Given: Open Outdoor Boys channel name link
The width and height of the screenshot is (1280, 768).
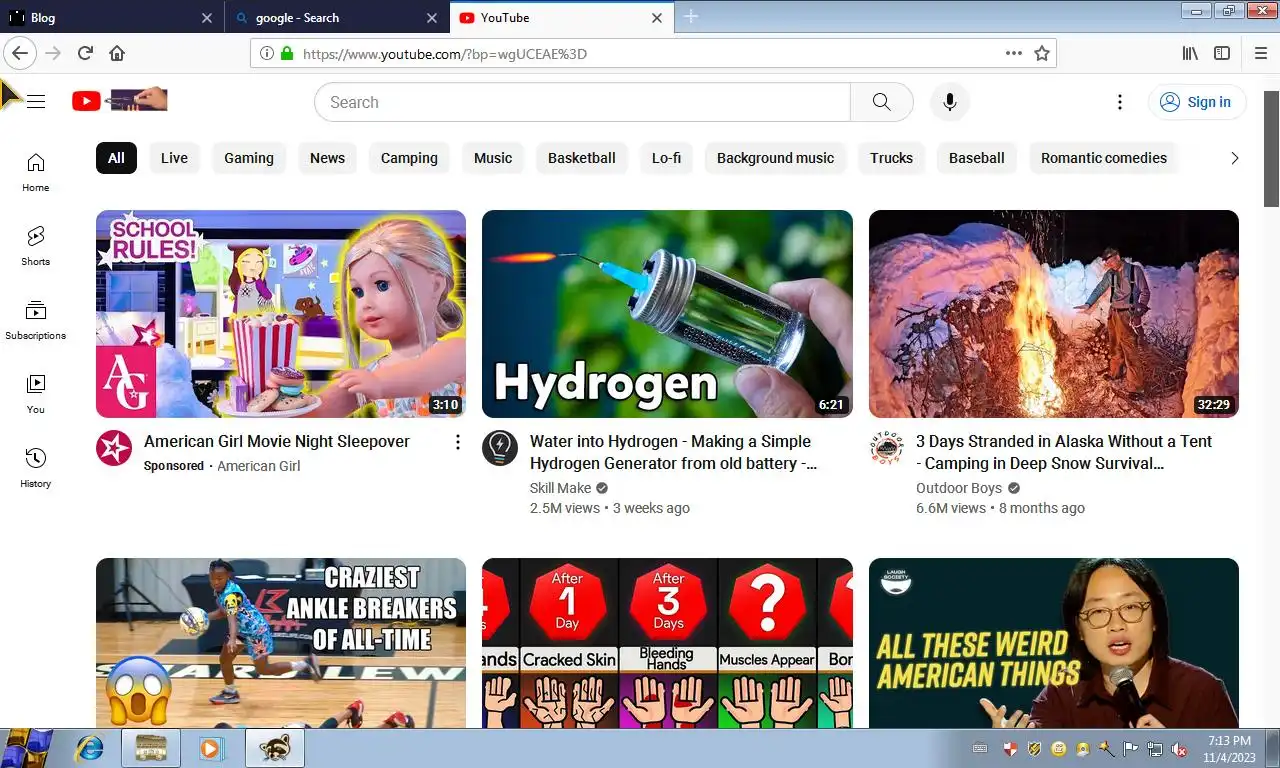Looking at the screenshot, I should [958, 488].
